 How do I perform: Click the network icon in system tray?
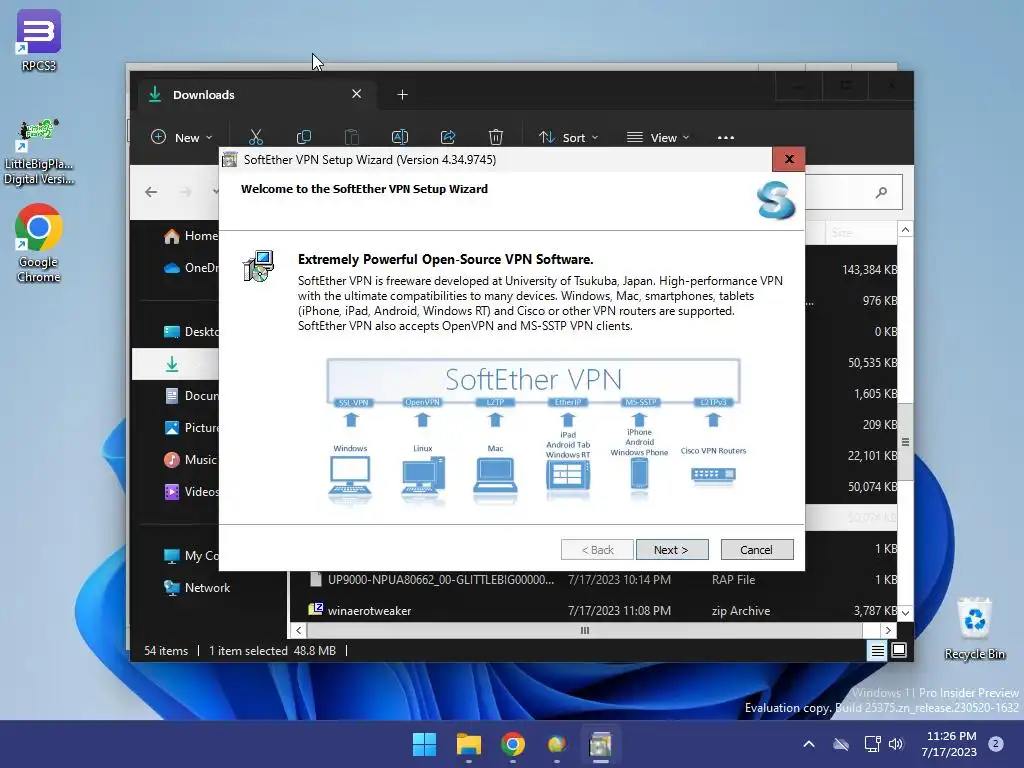[x=872, y=744]
